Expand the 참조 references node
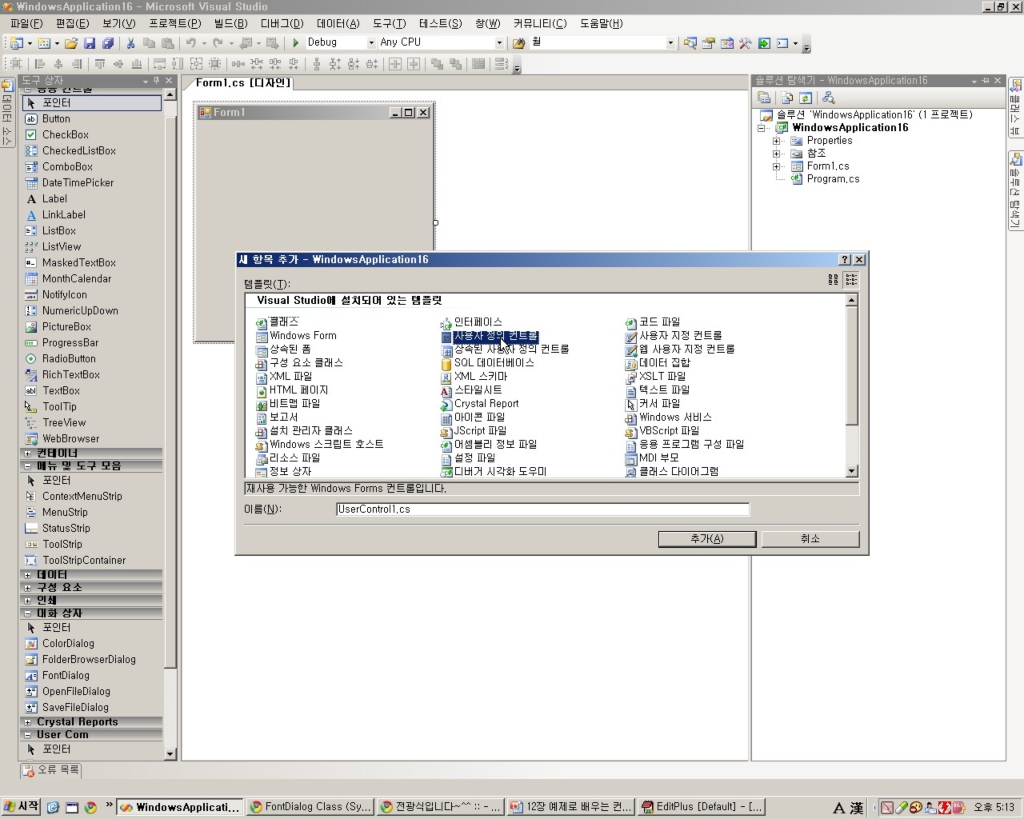 (x=776, y=153)
